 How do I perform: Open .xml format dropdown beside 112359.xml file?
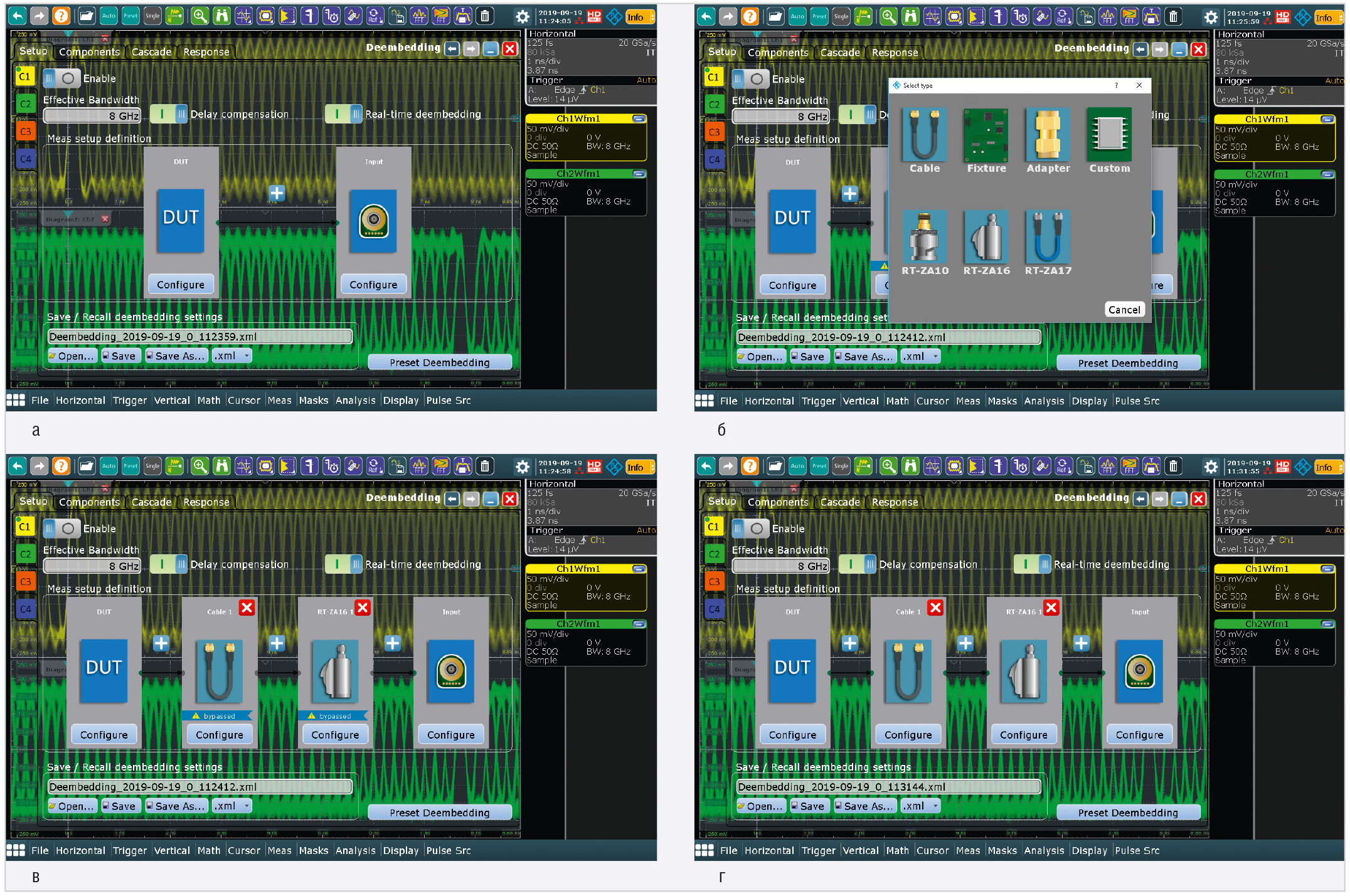(x=232, y=356)
